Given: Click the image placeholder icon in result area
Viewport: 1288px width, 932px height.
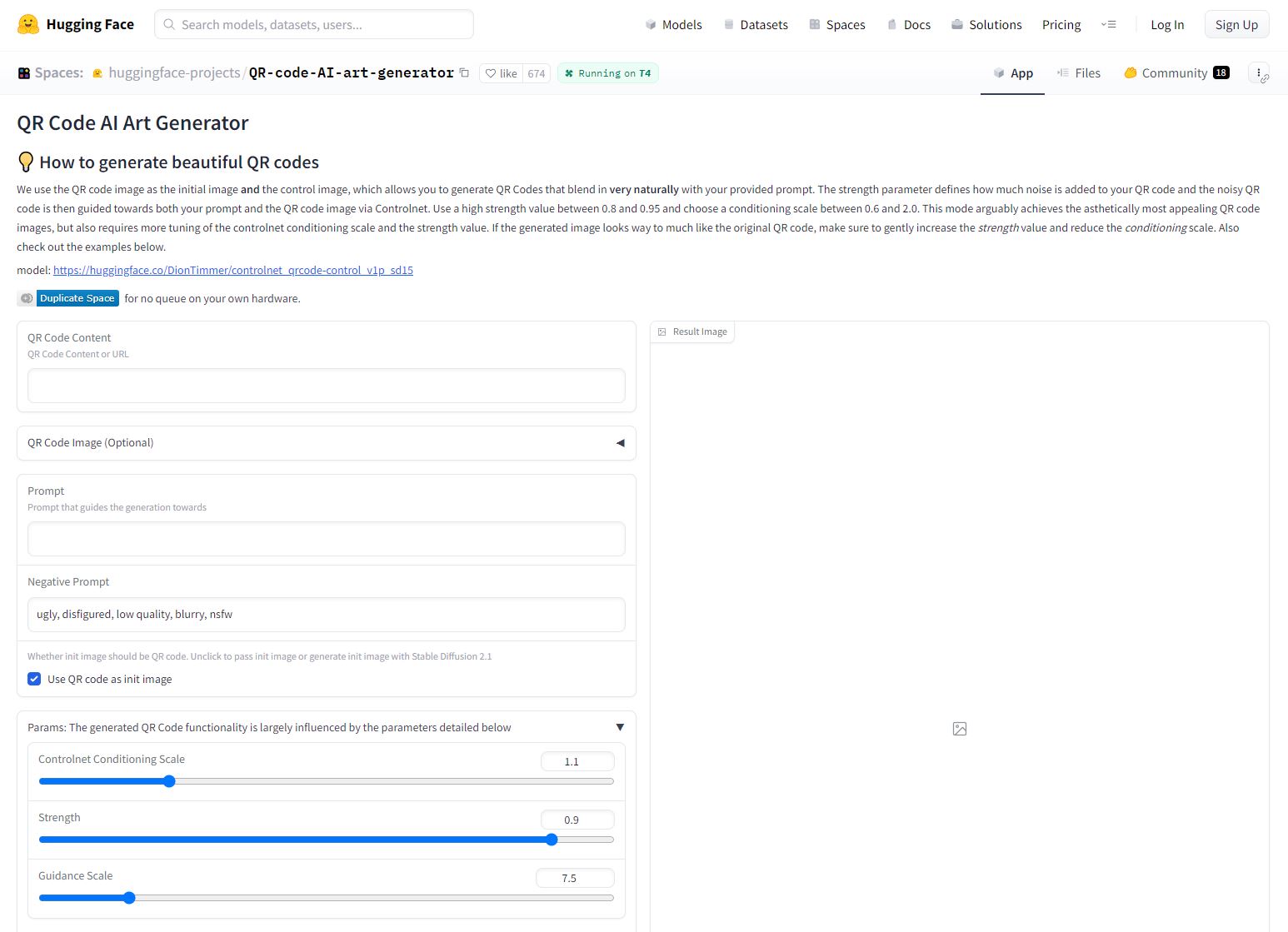Looking at the screenshot, I should click(x=960, y=729).
